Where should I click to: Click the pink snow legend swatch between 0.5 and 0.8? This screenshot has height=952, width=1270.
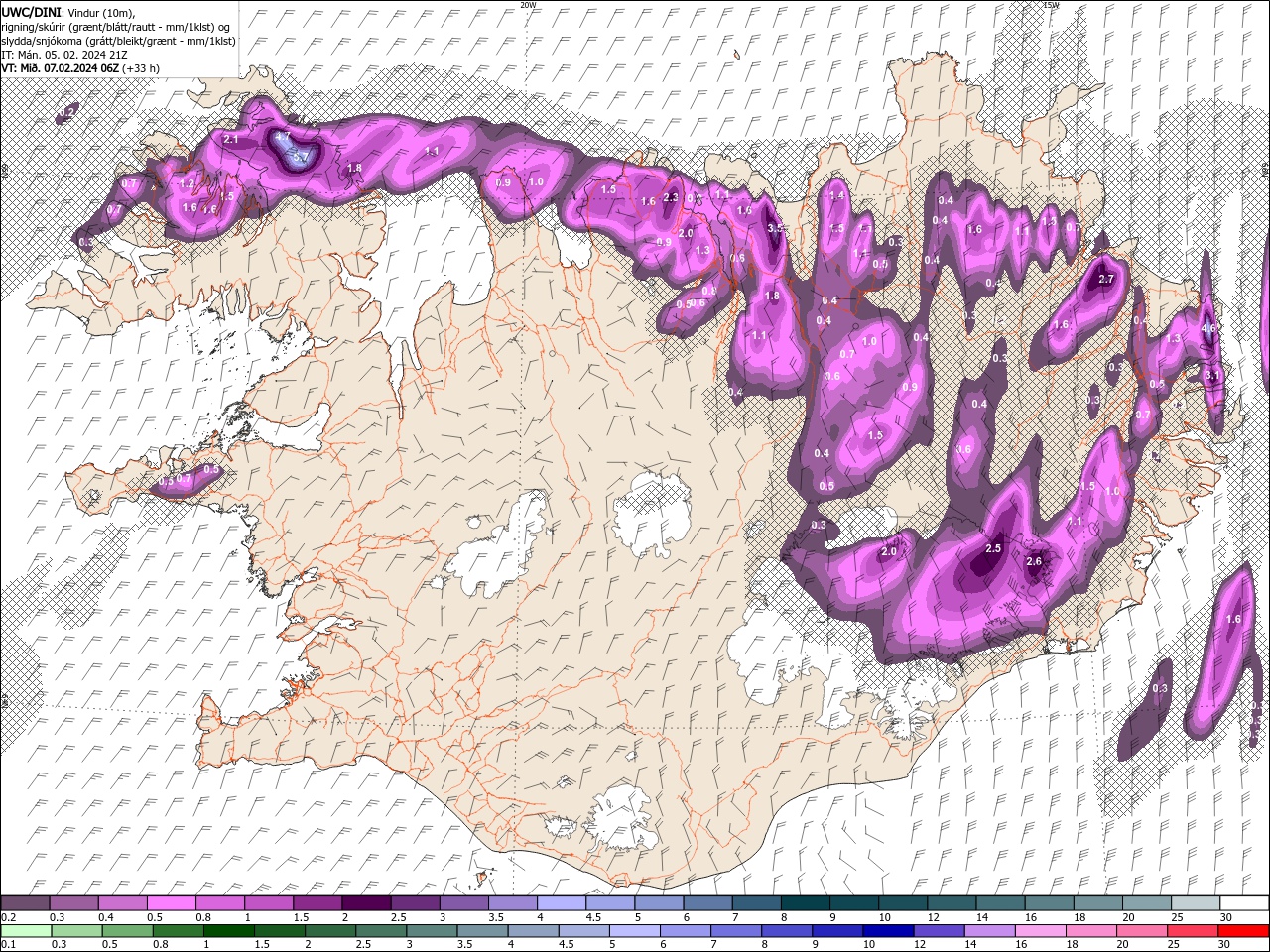click(171, 902)
